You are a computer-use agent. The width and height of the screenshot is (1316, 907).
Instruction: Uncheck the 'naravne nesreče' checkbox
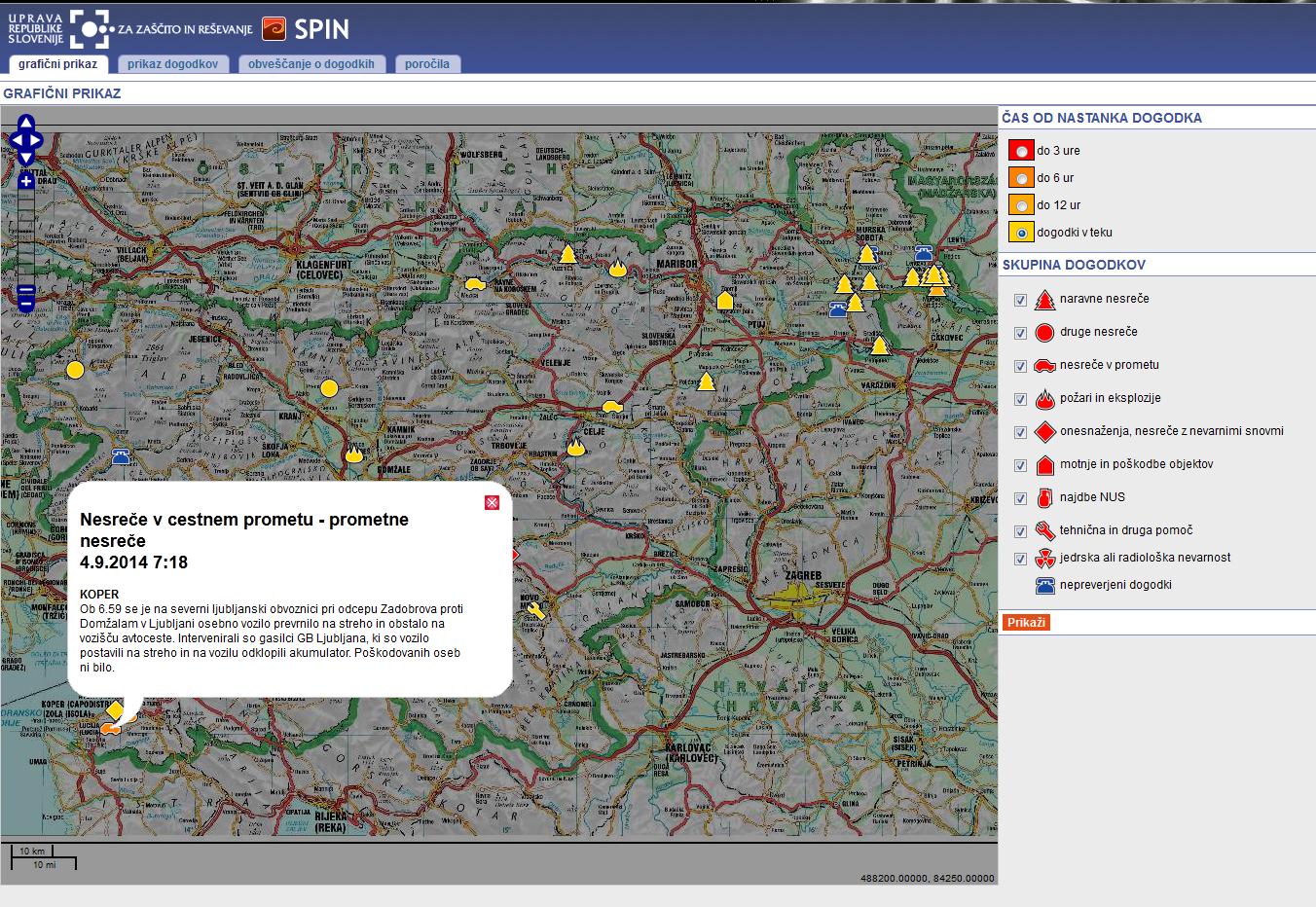click(x=1020, y=300)
